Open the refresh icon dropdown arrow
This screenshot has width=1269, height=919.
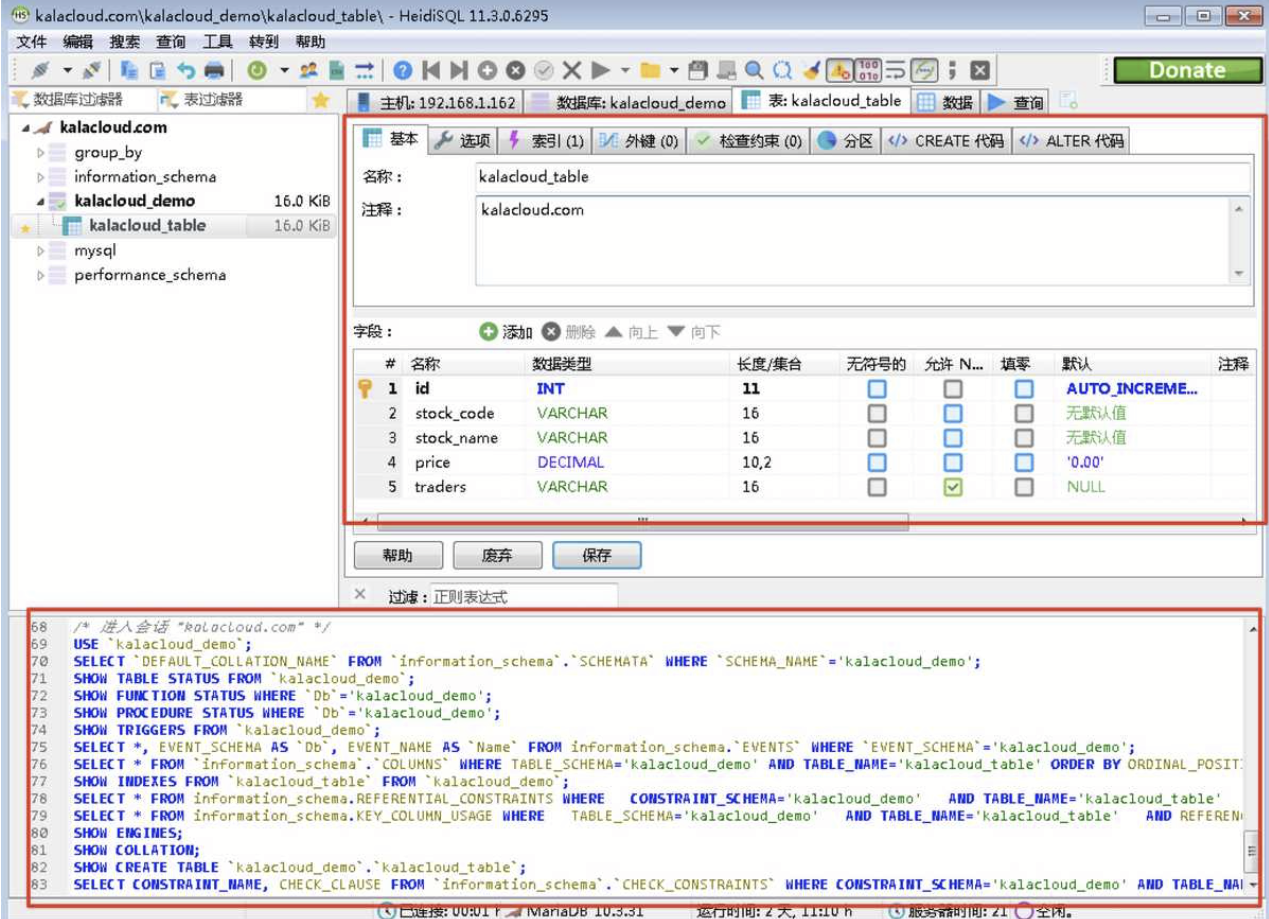[x=284, y=70]
